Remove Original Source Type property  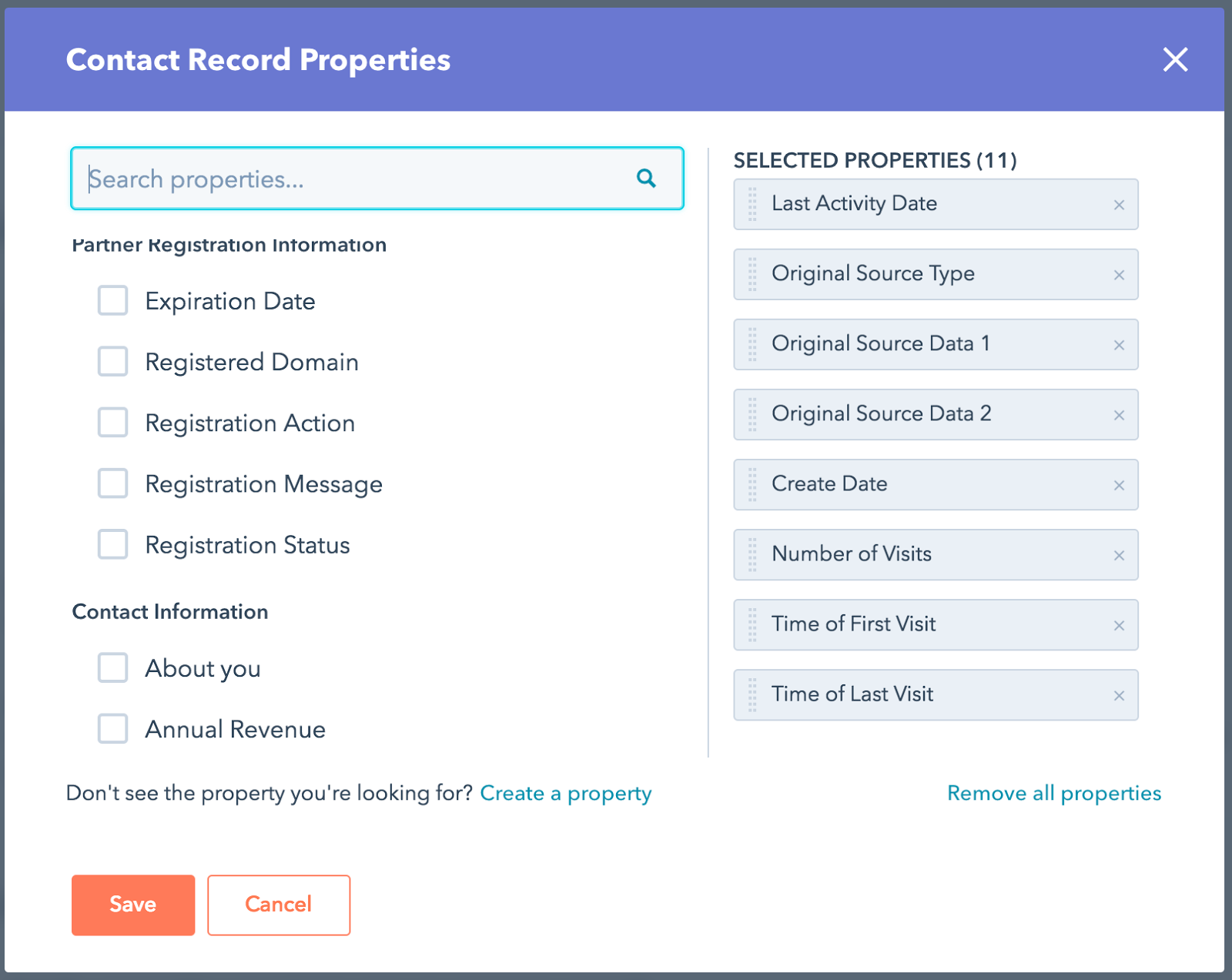[x=1119, y=275]
